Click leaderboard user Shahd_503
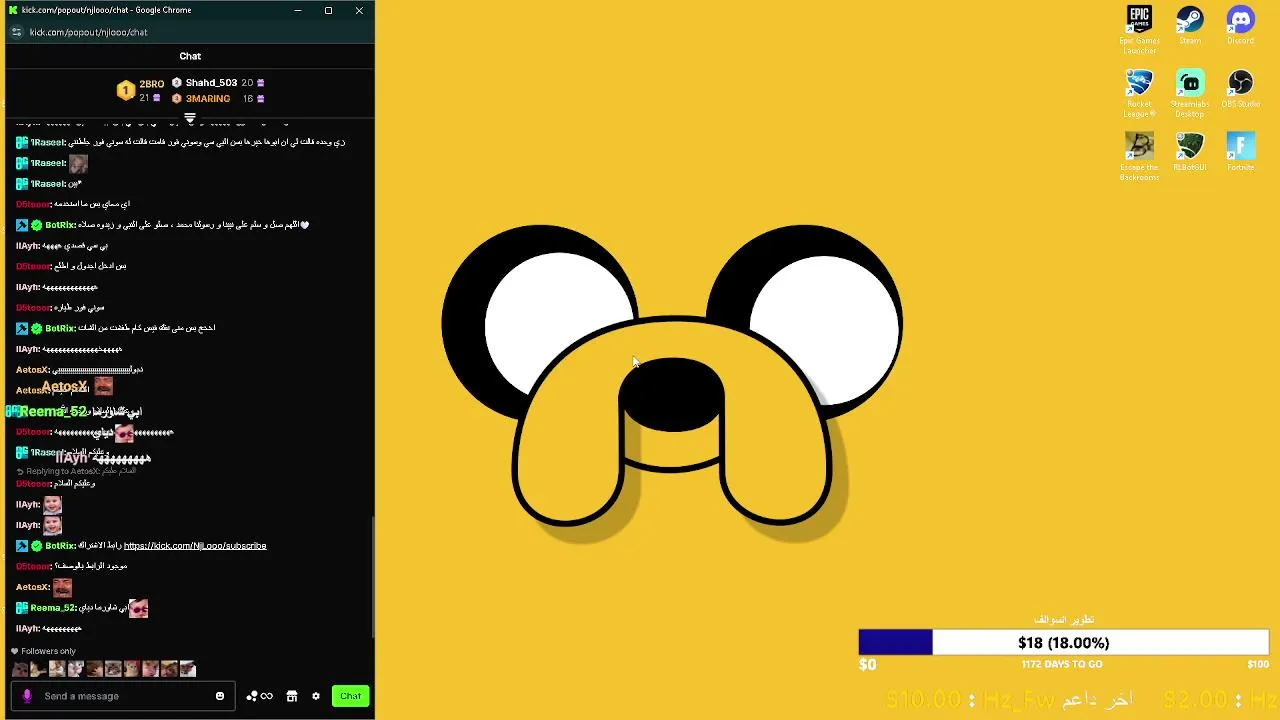 coord(211,83)
